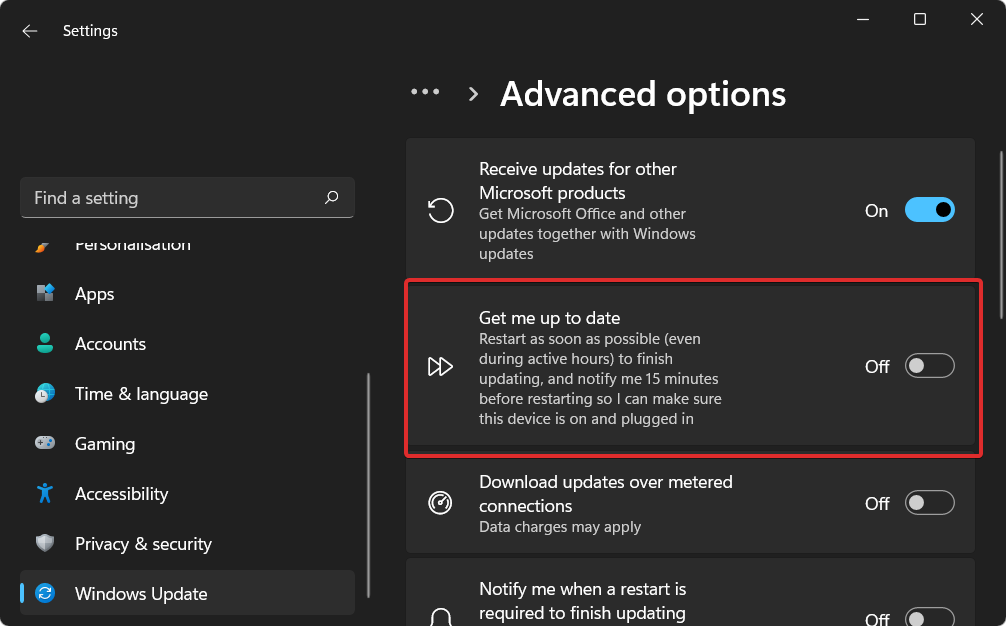The width and height of the screenshot is (1006, 626).
Task: Click the Gaming controller icon
Action: [x=45, y=443]
